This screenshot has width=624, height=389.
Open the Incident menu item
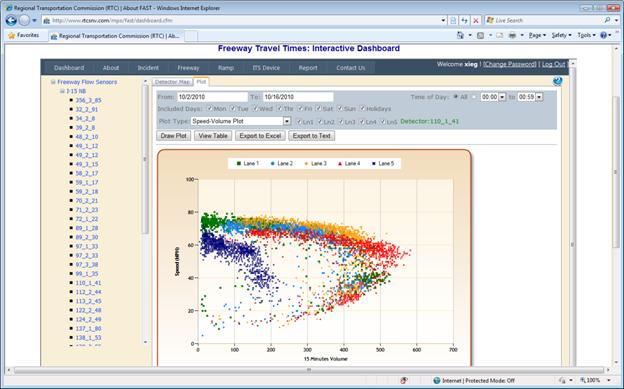pos(148,68)
